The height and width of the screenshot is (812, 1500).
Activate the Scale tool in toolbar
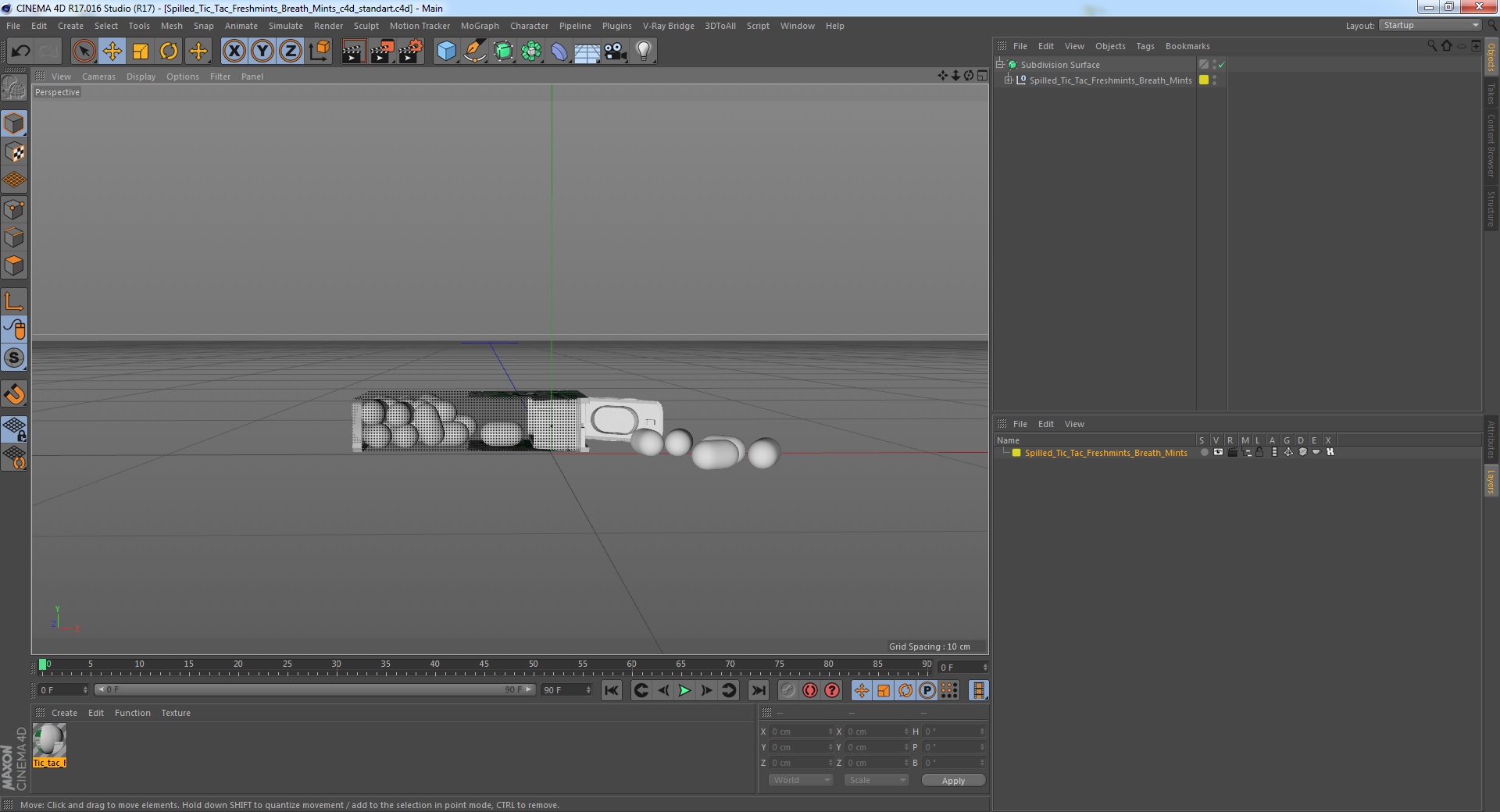(x=141, y=52)
